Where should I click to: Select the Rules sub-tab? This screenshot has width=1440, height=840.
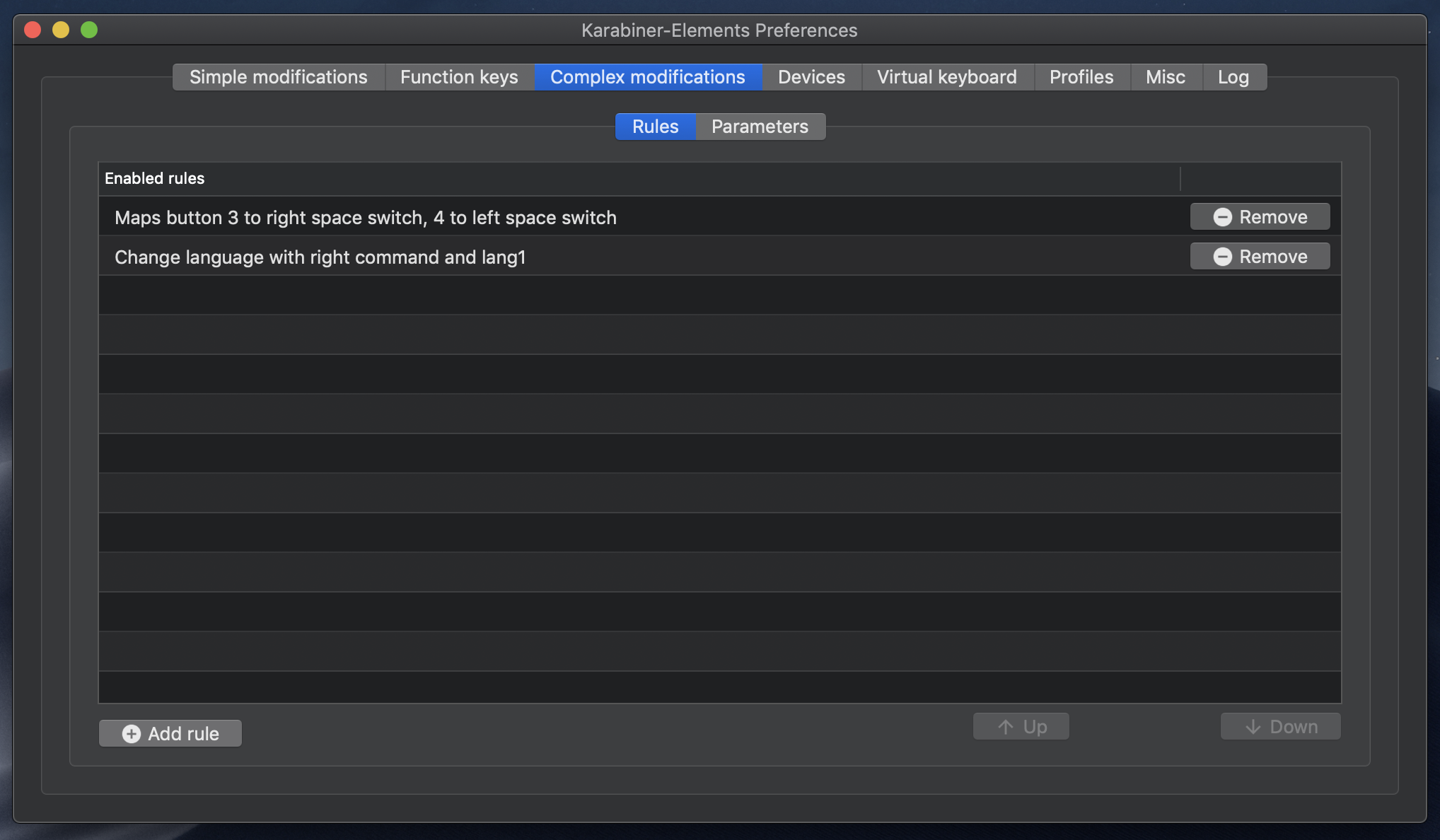pos(656,127)
